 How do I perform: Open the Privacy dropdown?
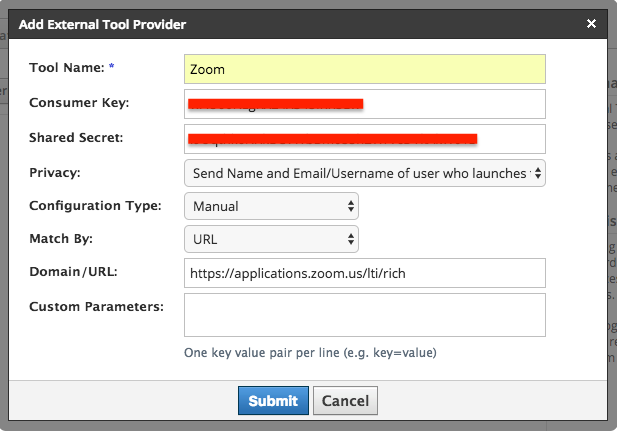365,173
